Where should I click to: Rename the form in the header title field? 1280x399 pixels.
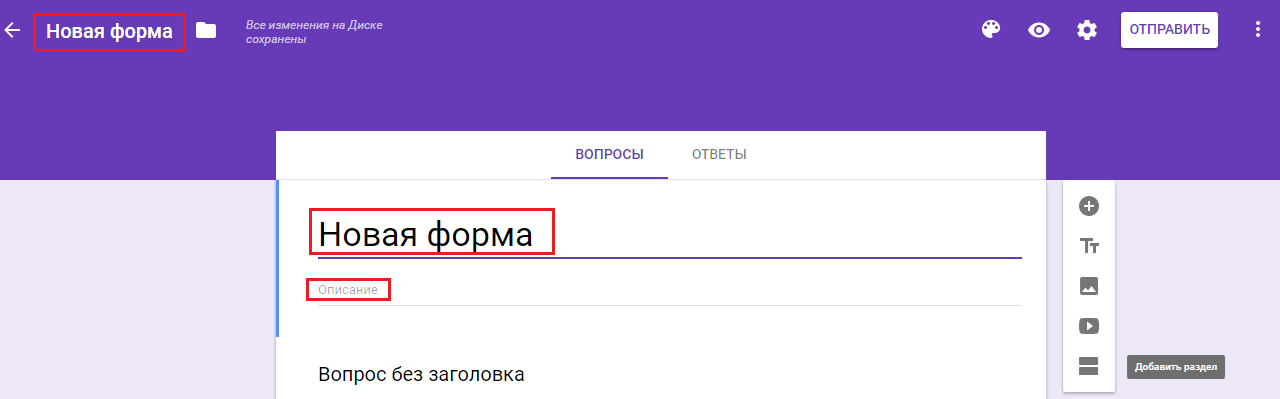click(109, 31)
